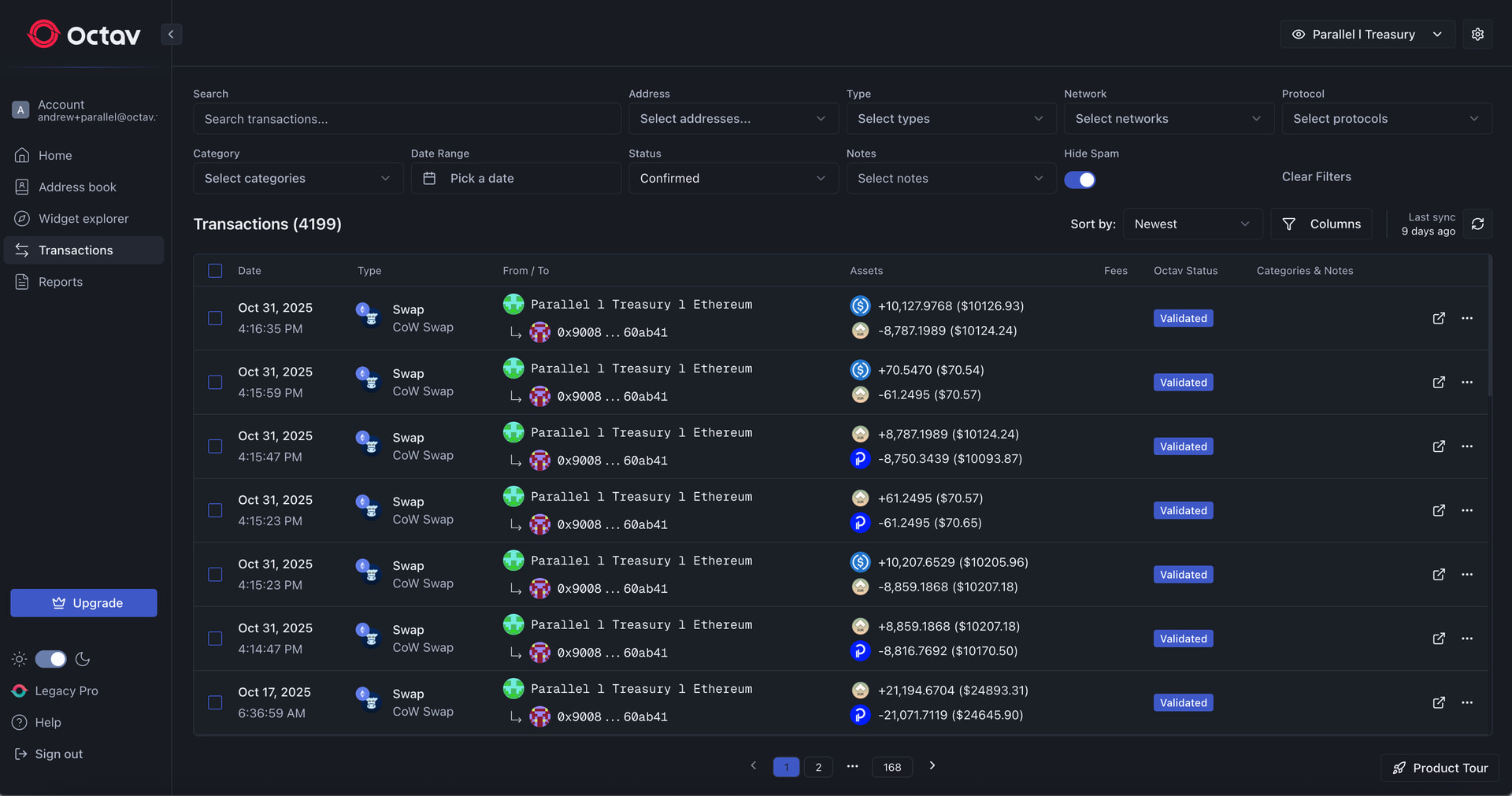Click the Search transactions input field

point(407,119)
